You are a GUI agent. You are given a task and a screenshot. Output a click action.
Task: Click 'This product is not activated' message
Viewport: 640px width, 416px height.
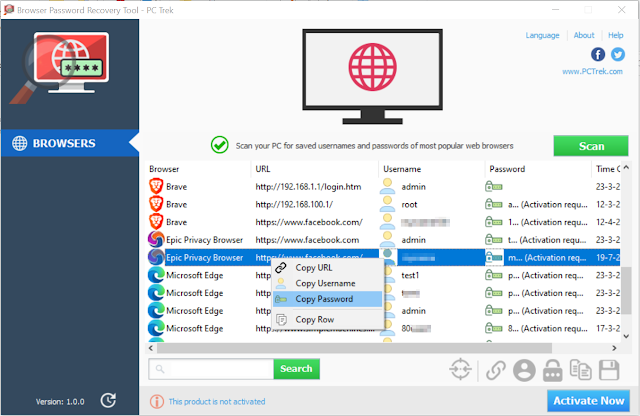point(217,402)
